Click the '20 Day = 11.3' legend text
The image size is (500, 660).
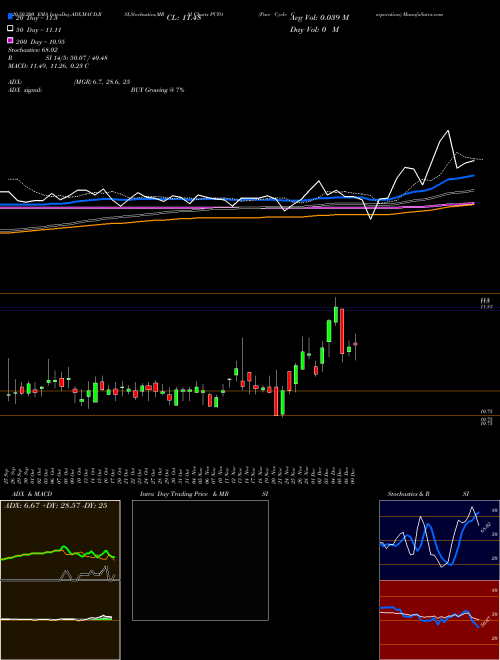tap(36, 18)
